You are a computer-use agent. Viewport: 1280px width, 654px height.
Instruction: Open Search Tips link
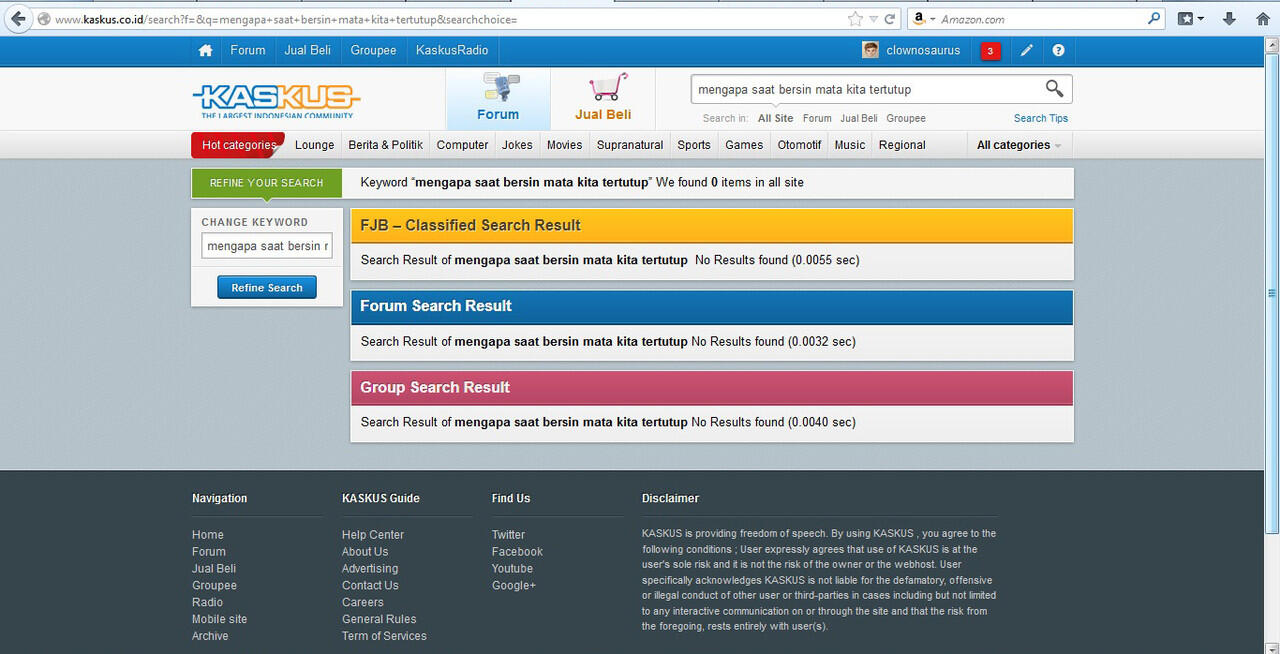[x=1041, y=118]
